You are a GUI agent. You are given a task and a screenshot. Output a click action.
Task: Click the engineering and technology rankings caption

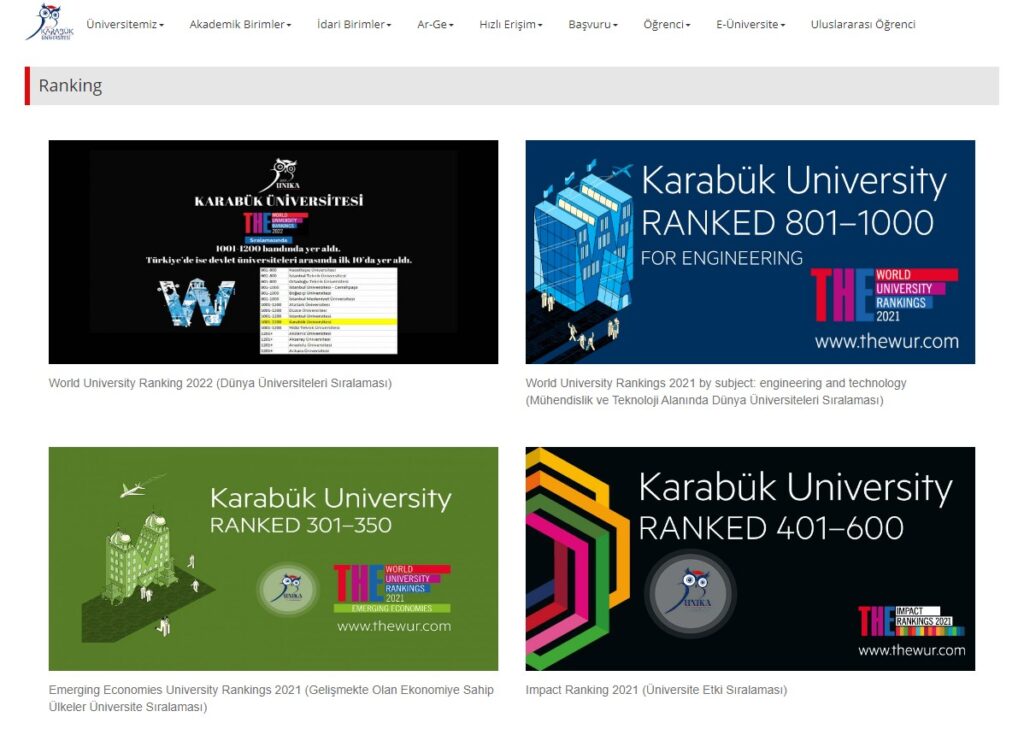coord(716,391)
